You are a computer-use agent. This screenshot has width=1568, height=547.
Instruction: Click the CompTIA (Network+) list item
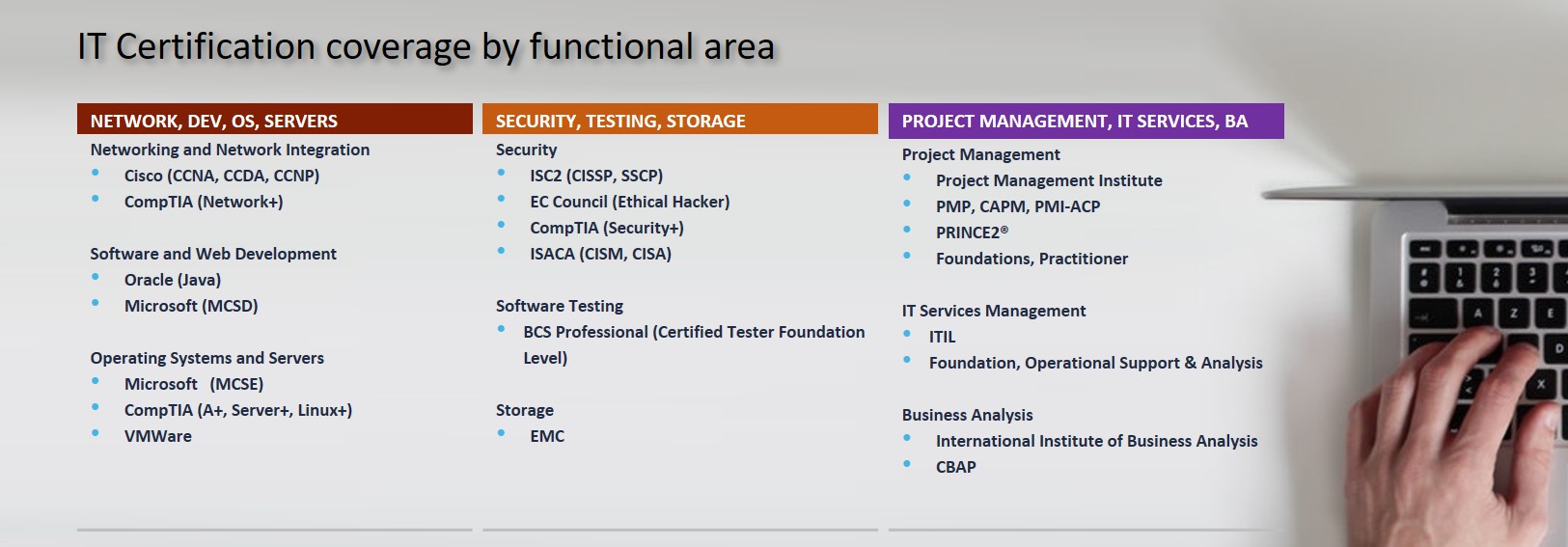click(203, 202)
